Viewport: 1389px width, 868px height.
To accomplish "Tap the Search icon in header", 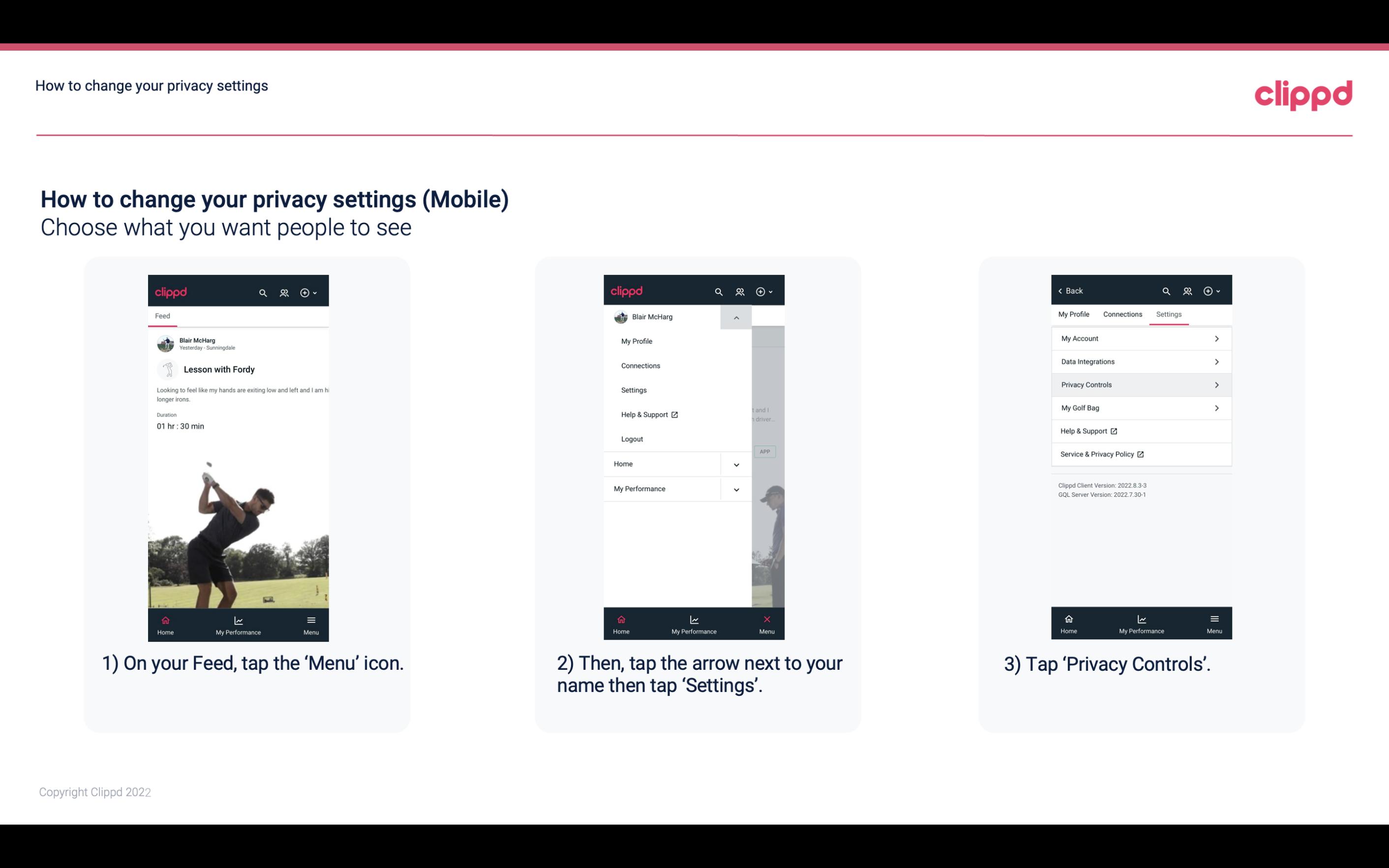I will [264, 292].
